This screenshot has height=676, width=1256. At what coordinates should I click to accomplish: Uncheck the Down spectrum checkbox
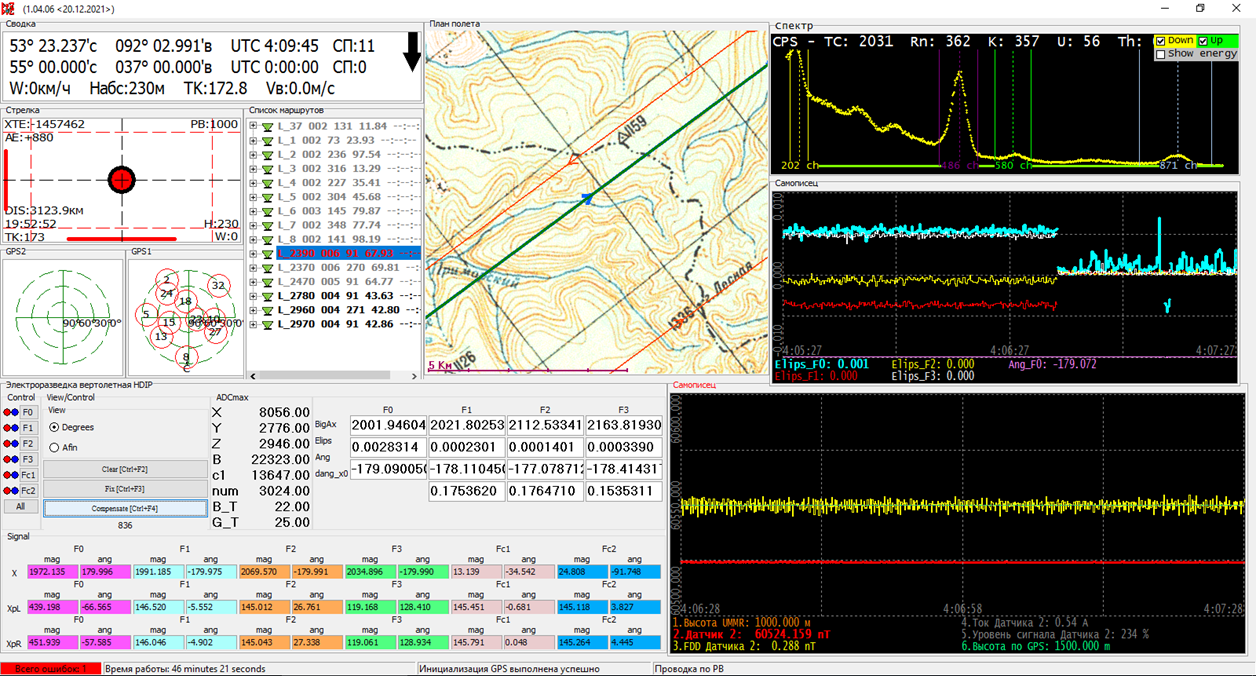(x=1160, y=41)
